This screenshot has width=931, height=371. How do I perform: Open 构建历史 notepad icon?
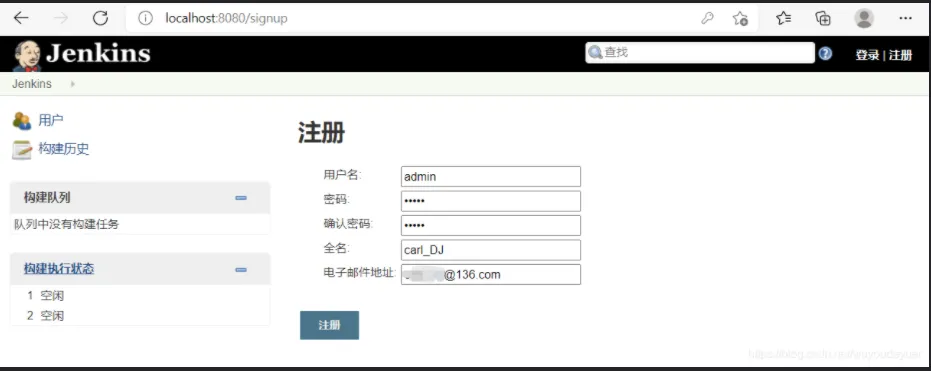click(21, 149)
